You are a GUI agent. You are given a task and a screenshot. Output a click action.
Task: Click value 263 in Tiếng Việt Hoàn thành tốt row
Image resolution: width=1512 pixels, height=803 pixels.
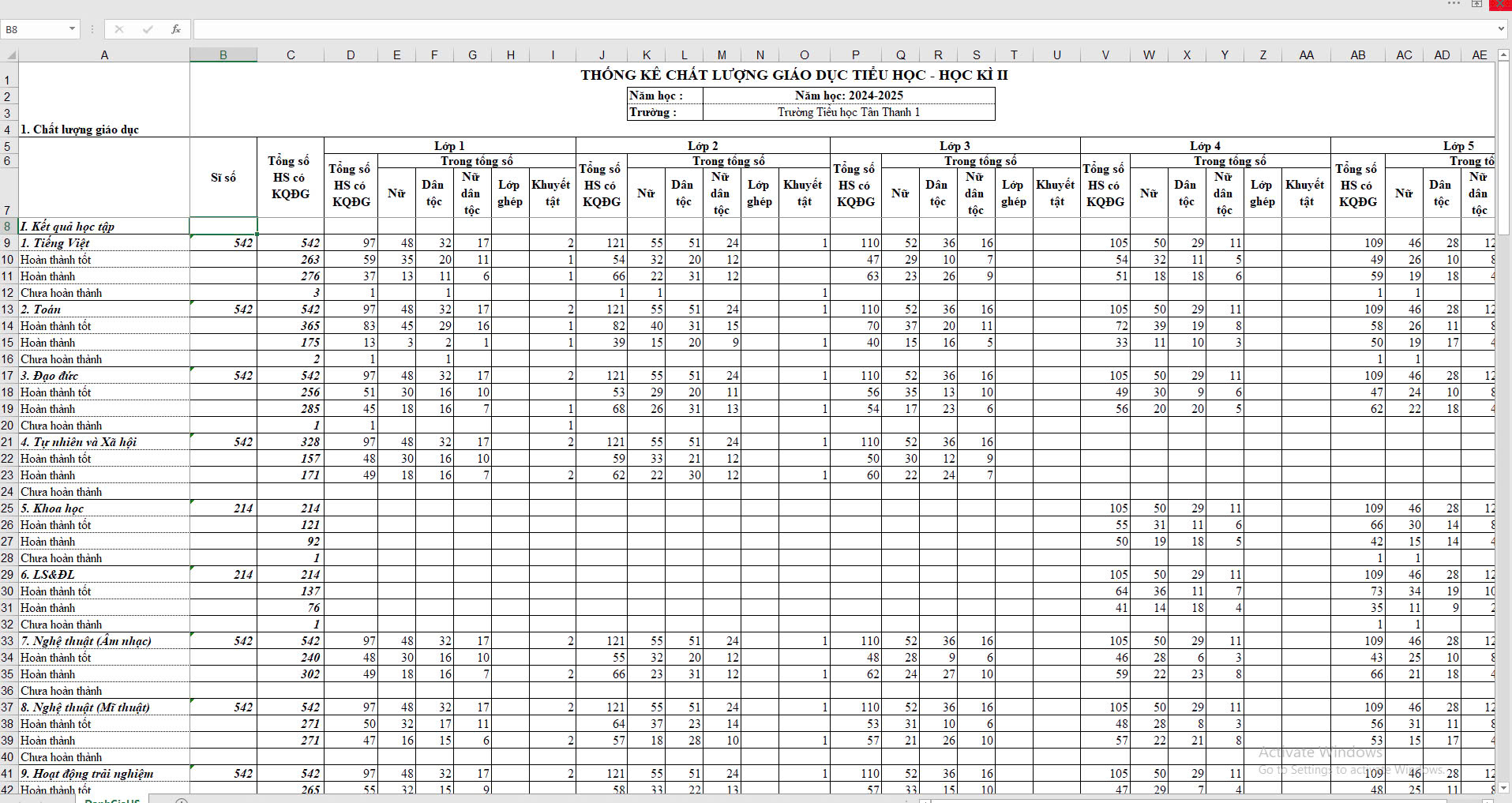(x=291, y=260)
